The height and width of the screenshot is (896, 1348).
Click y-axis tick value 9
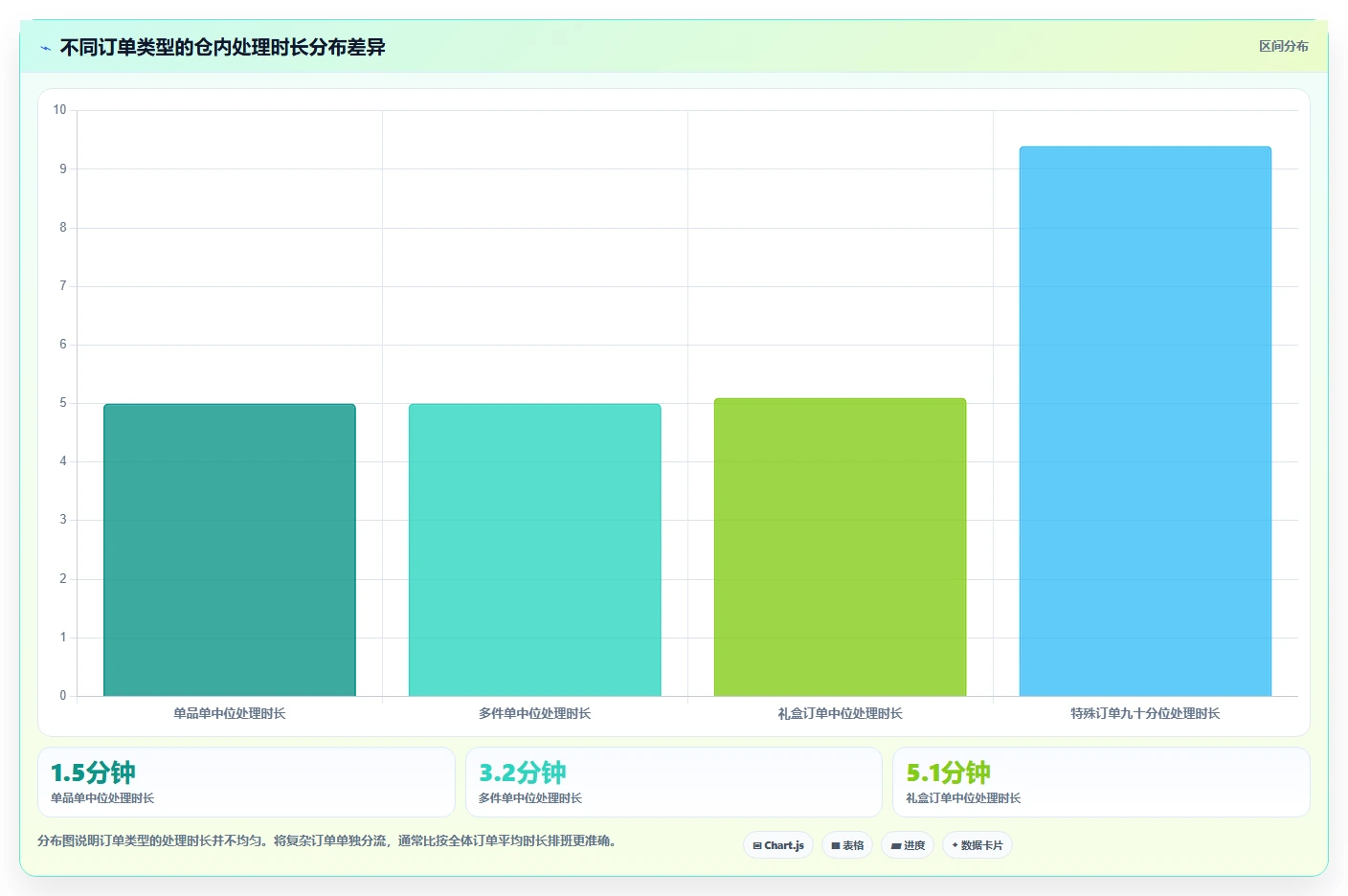point(63,168)
